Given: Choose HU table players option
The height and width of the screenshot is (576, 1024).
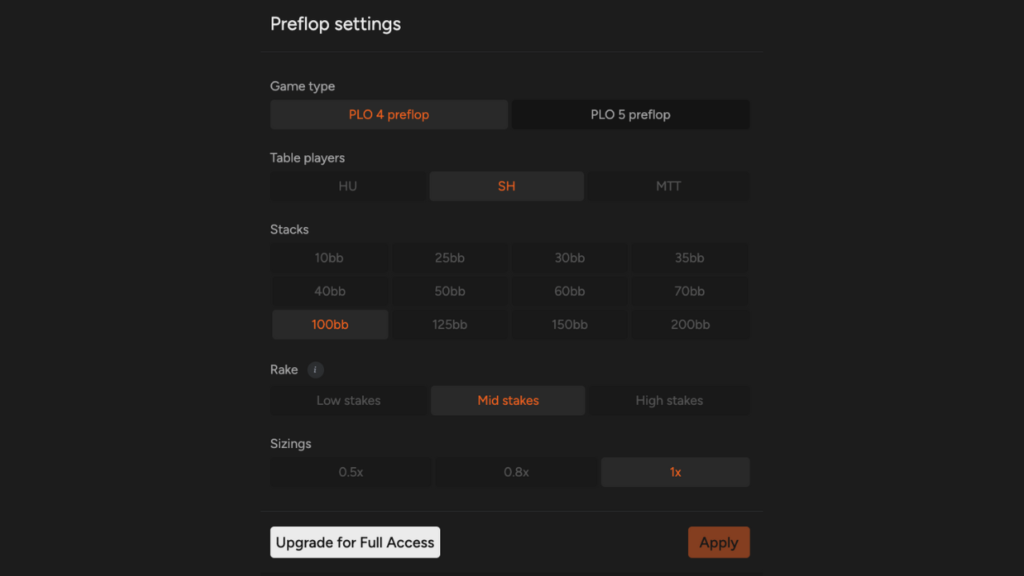Looking at the screenshot, I should tap(348, 186).
